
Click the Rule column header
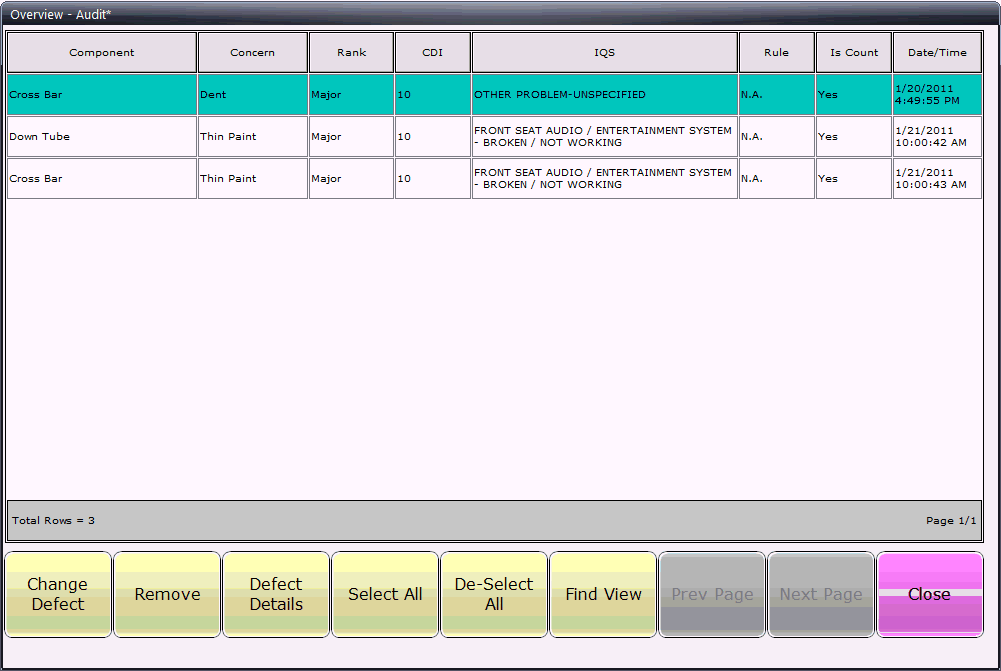(x=776, y=52)
